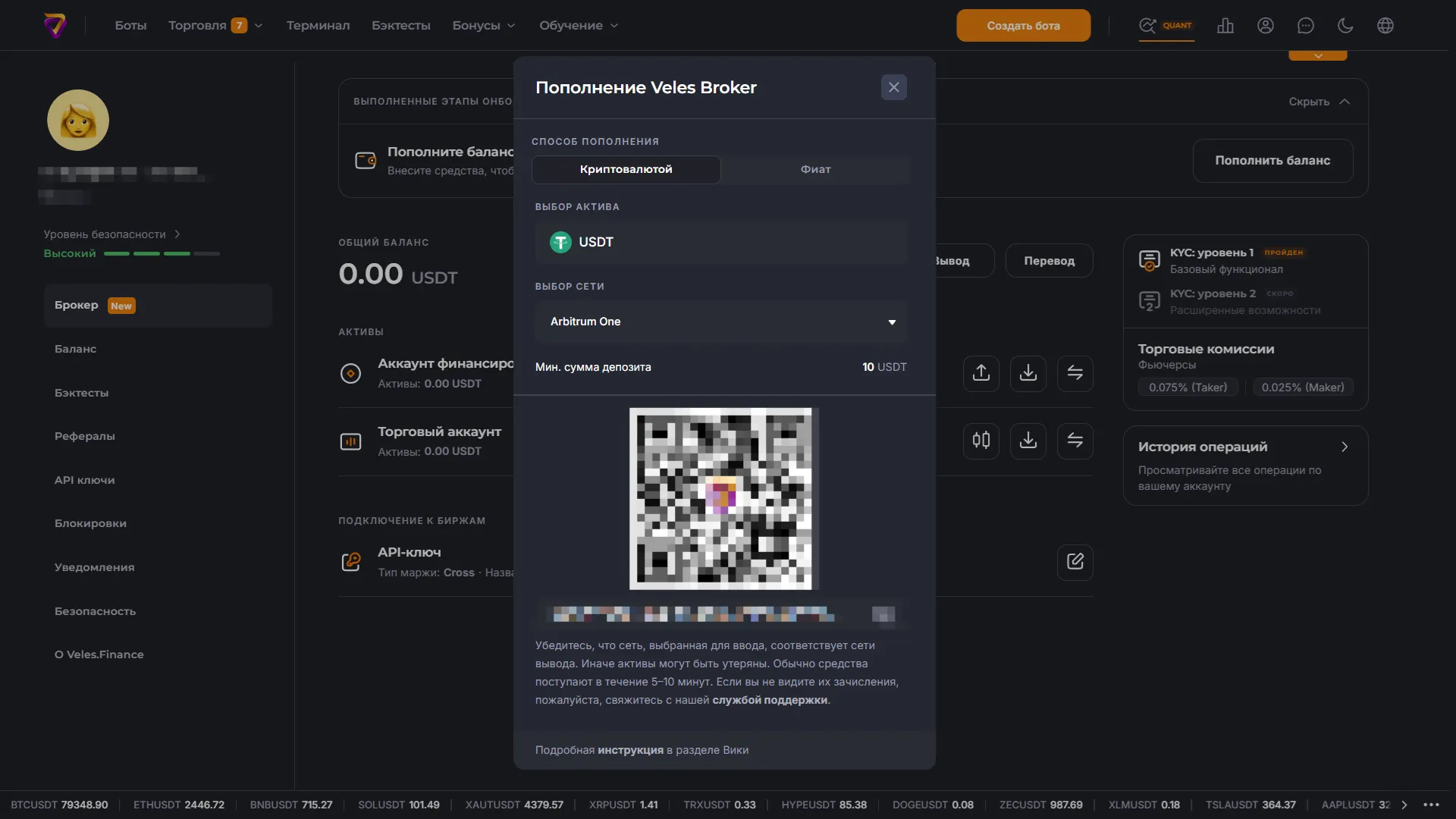This screenshot has height=819, width=1456.
Task: Click the wallet icon beside Пополните баланс
Action: [x=366, y=160]
